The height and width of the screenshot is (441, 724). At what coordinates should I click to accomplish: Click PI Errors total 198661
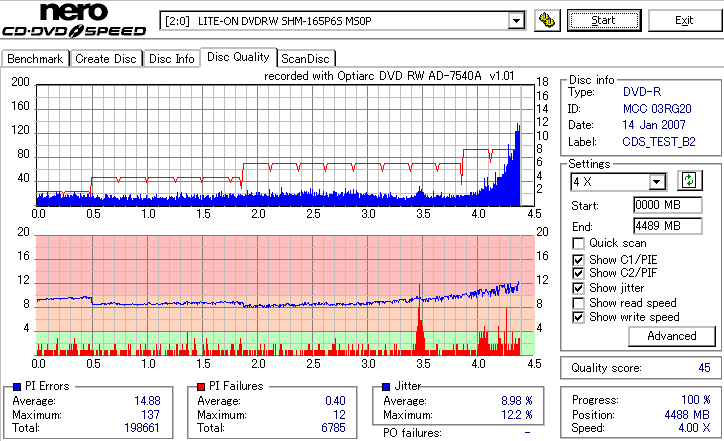point(142,428)
